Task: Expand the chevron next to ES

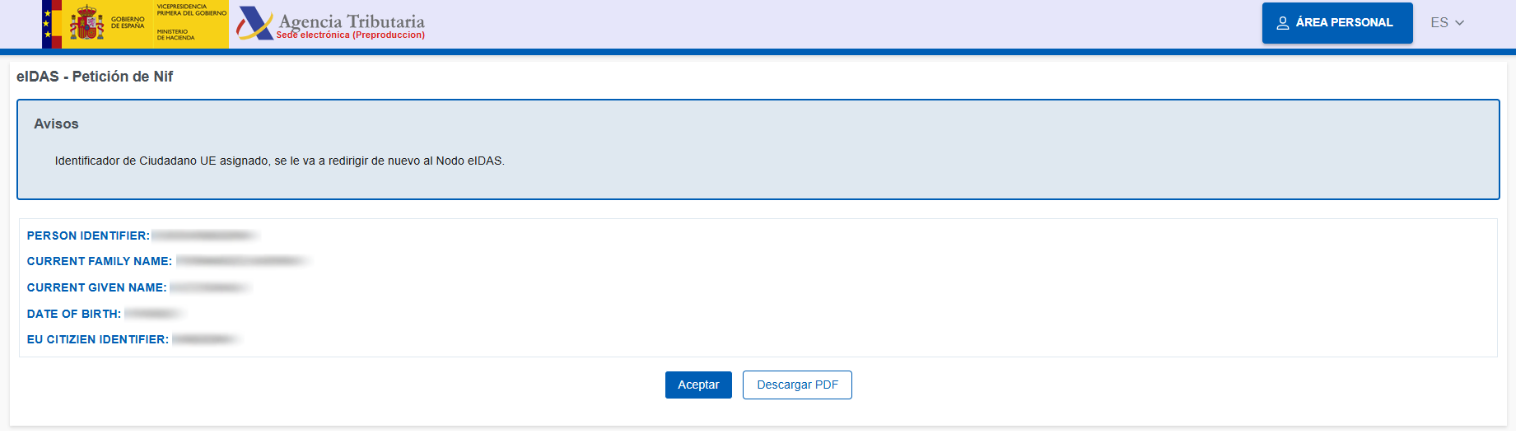Action: 1460,23
